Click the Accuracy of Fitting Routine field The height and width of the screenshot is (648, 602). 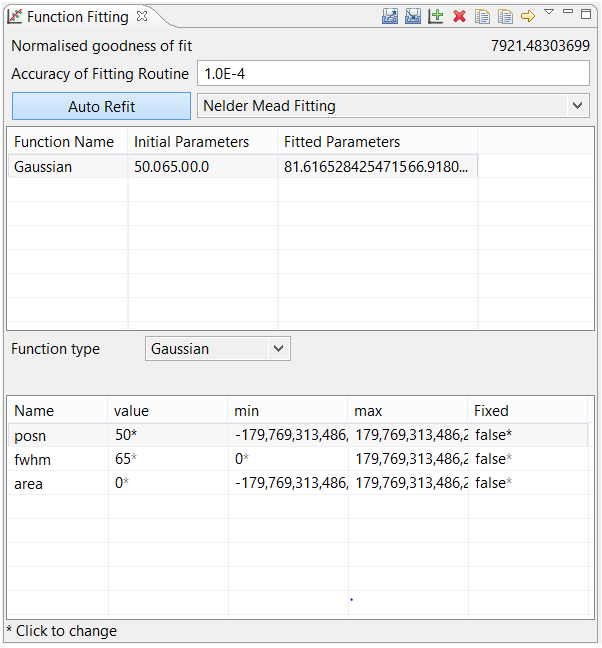393,74
